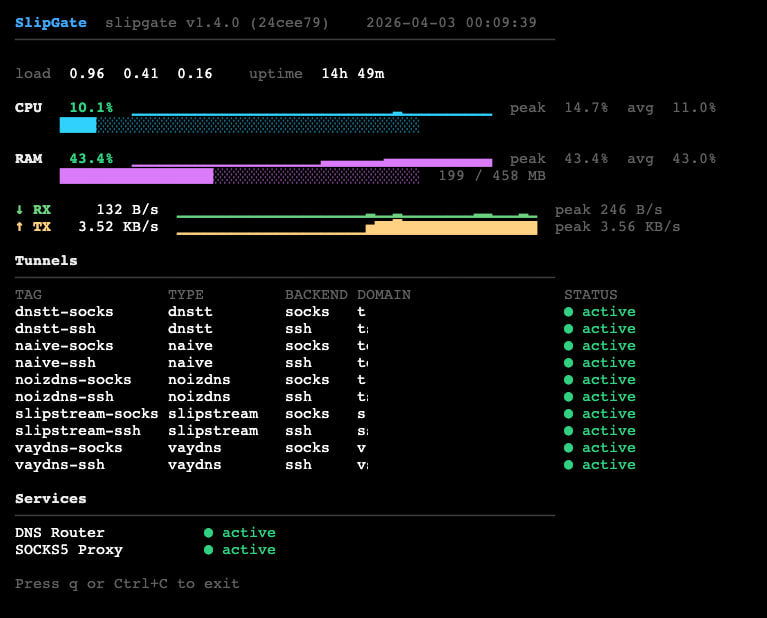Click the CPU usage progress bar
The image size is (767, 618).
(239, 125)
